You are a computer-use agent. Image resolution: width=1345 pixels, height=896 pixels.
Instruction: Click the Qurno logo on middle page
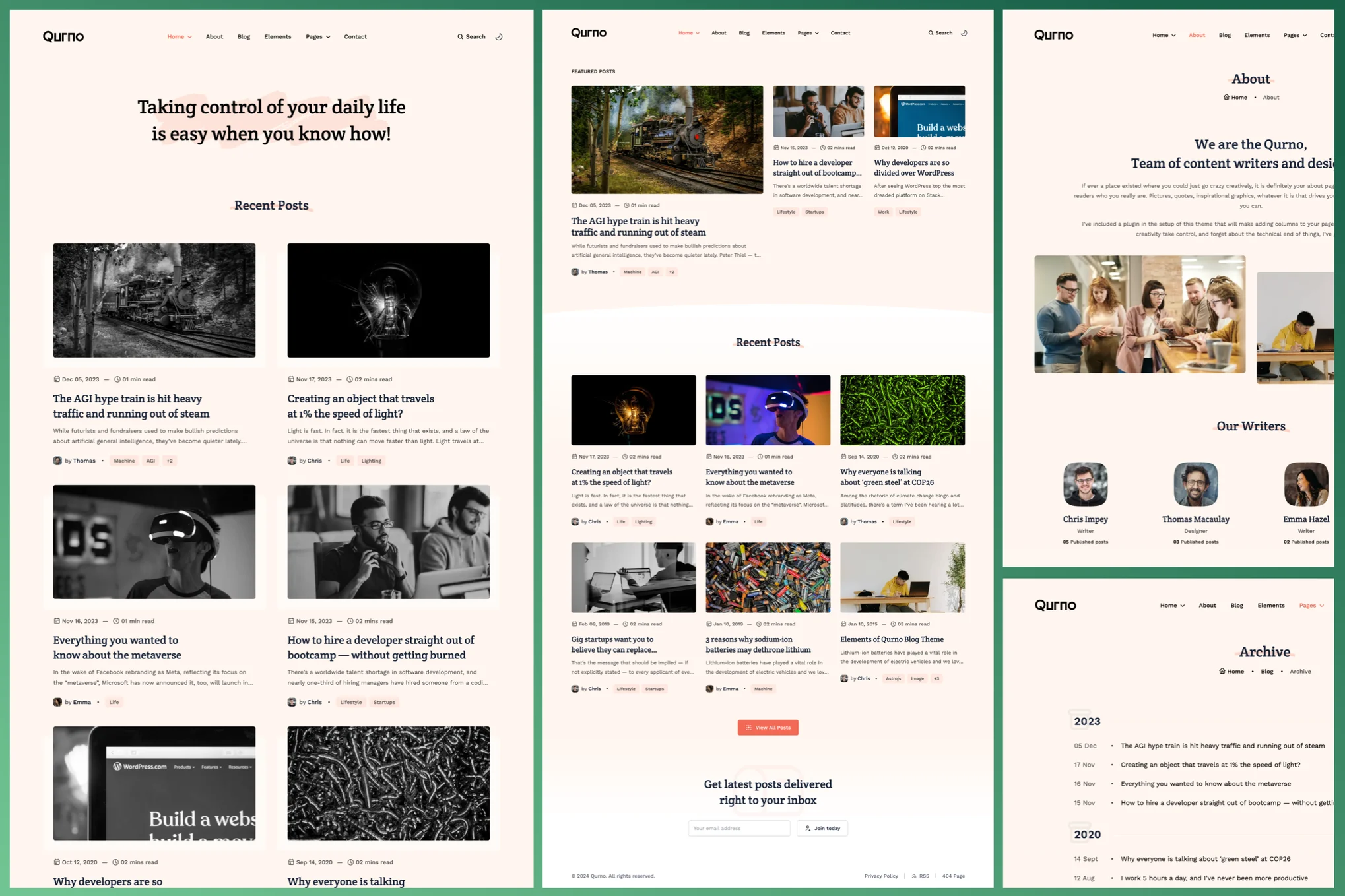tap(589, 33)
